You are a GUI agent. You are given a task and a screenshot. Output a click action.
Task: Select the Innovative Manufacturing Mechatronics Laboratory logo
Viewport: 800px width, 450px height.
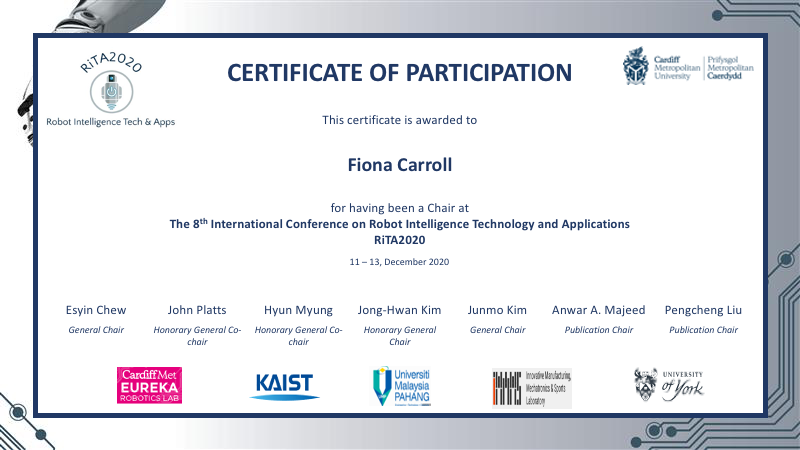[x=531, y=387]
